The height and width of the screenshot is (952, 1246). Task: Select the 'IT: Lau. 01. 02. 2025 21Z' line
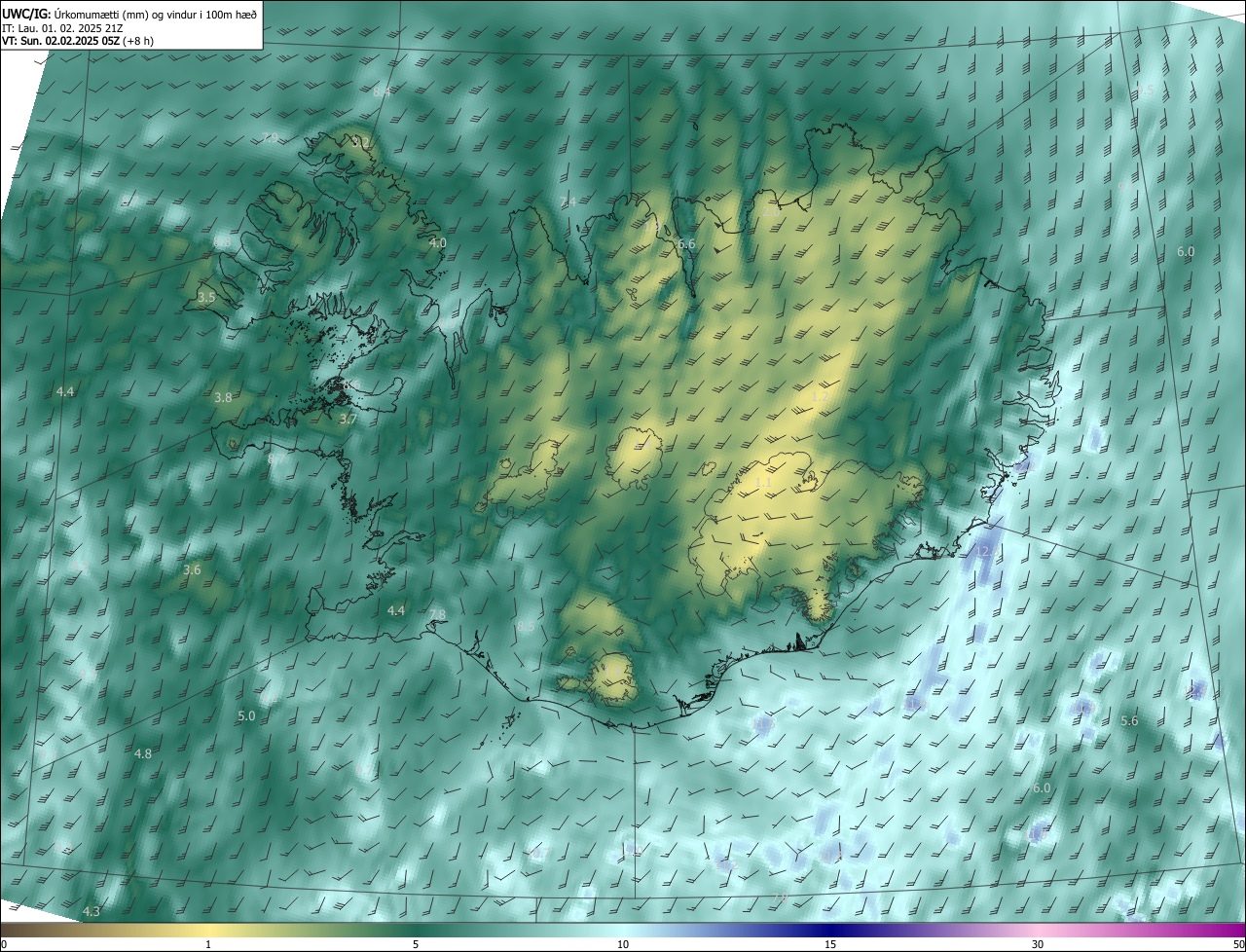tap(62, 28)
